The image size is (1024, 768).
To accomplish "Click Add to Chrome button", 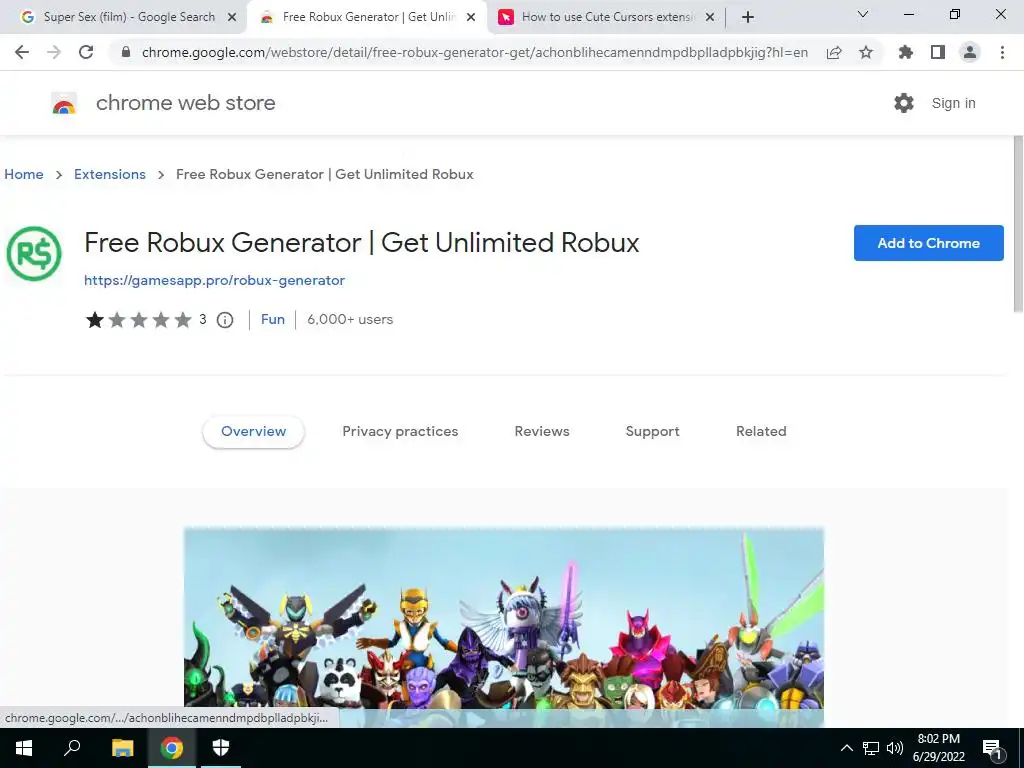I will pyautogui.click(x=928, y=243).
